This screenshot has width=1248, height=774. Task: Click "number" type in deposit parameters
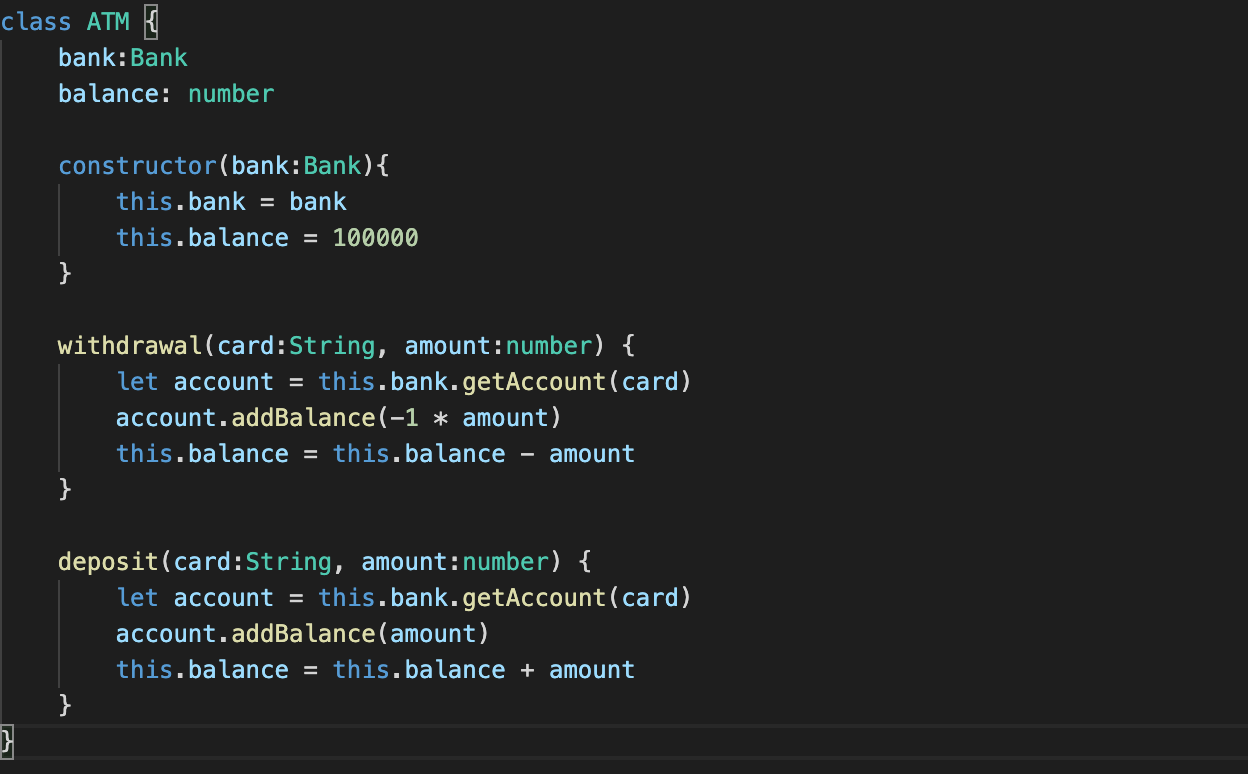pyautogui.click(x=506, y=561)
